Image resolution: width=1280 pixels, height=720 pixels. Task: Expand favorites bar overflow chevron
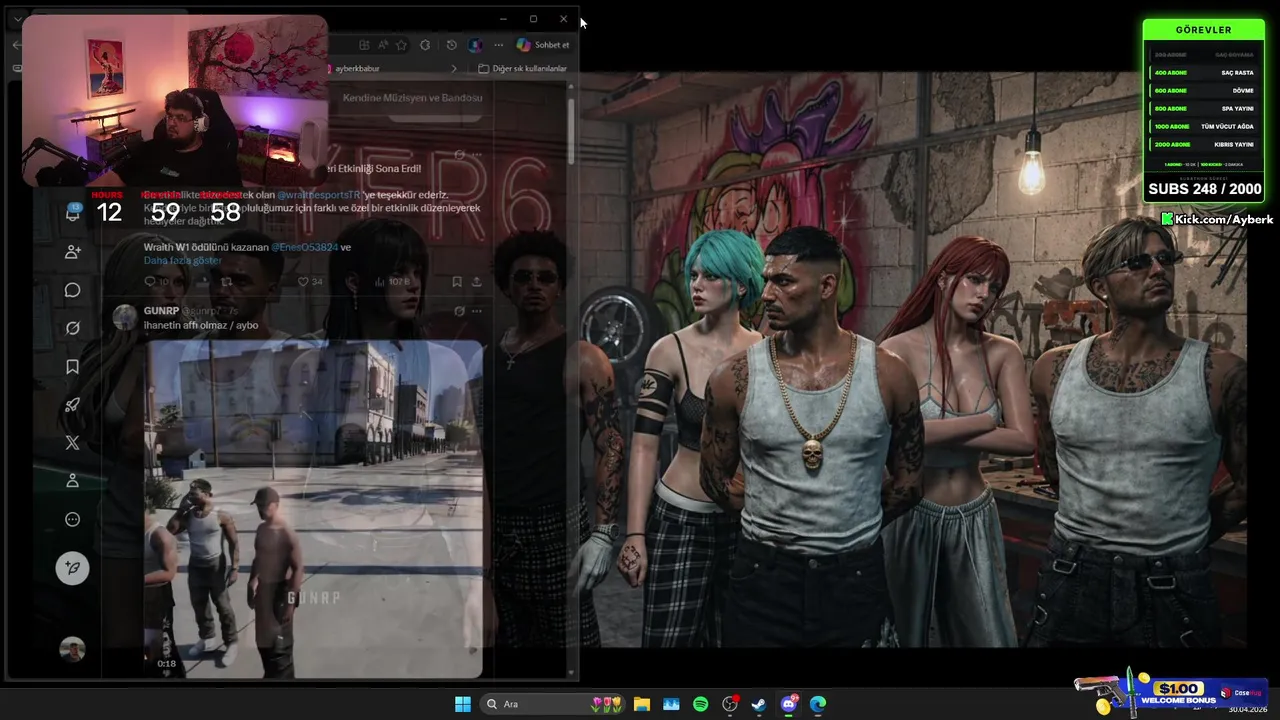click(x=453, y=69)
